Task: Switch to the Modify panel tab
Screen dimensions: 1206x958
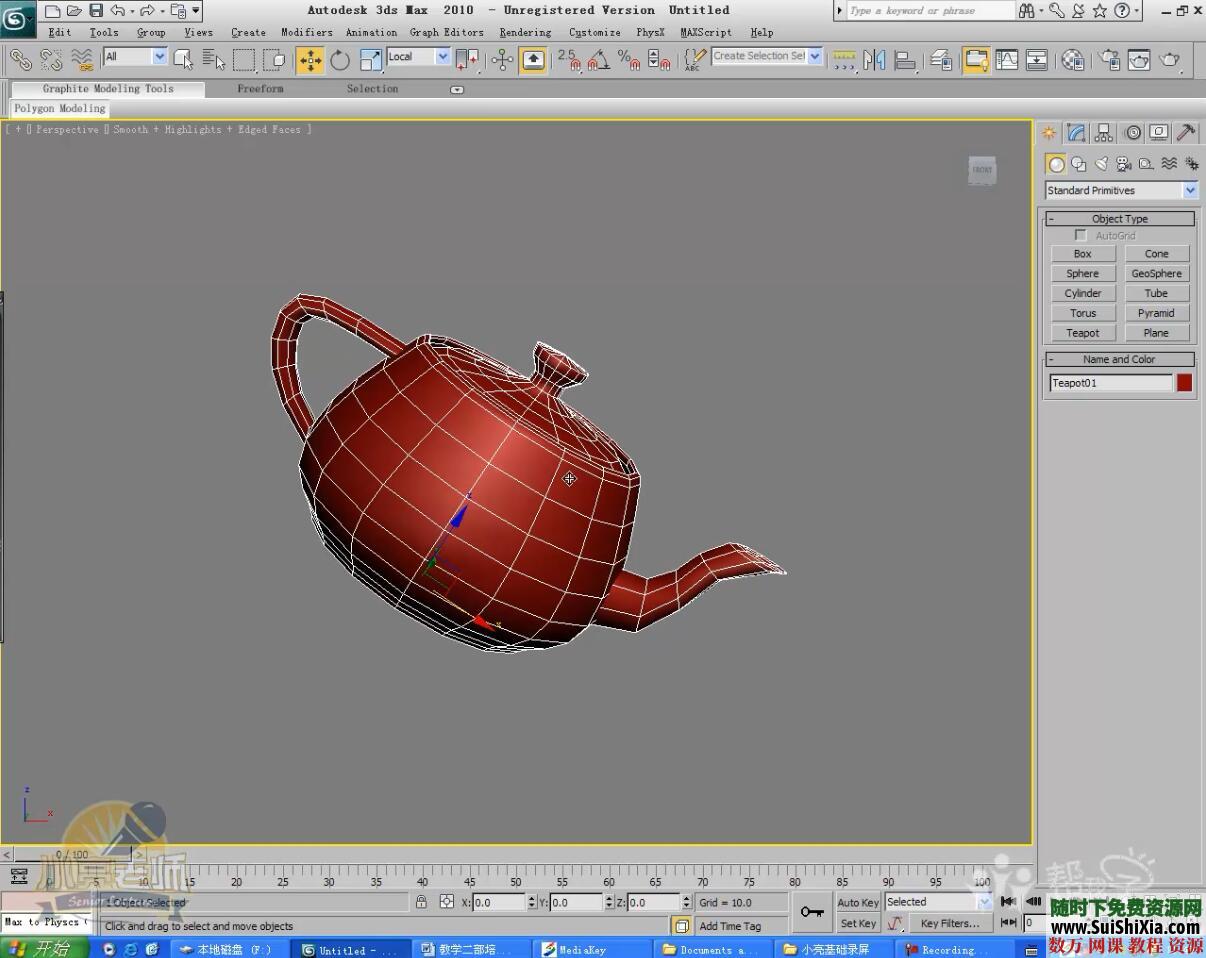Action: 1076,133
